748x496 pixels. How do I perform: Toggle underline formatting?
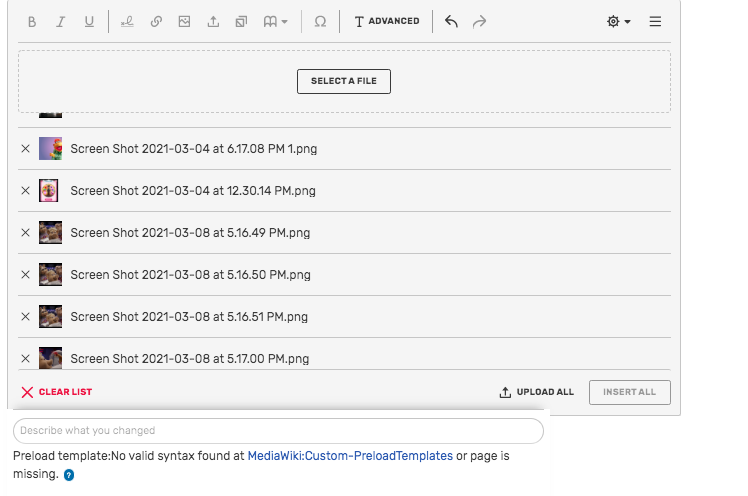tap(89, 21)
